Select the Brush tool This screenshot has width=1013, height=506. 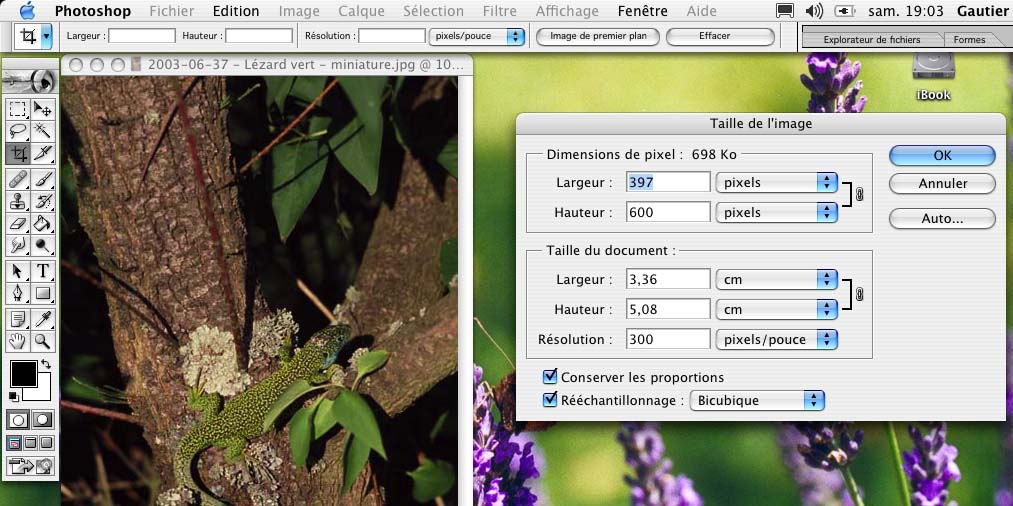(x=43, y=179)
